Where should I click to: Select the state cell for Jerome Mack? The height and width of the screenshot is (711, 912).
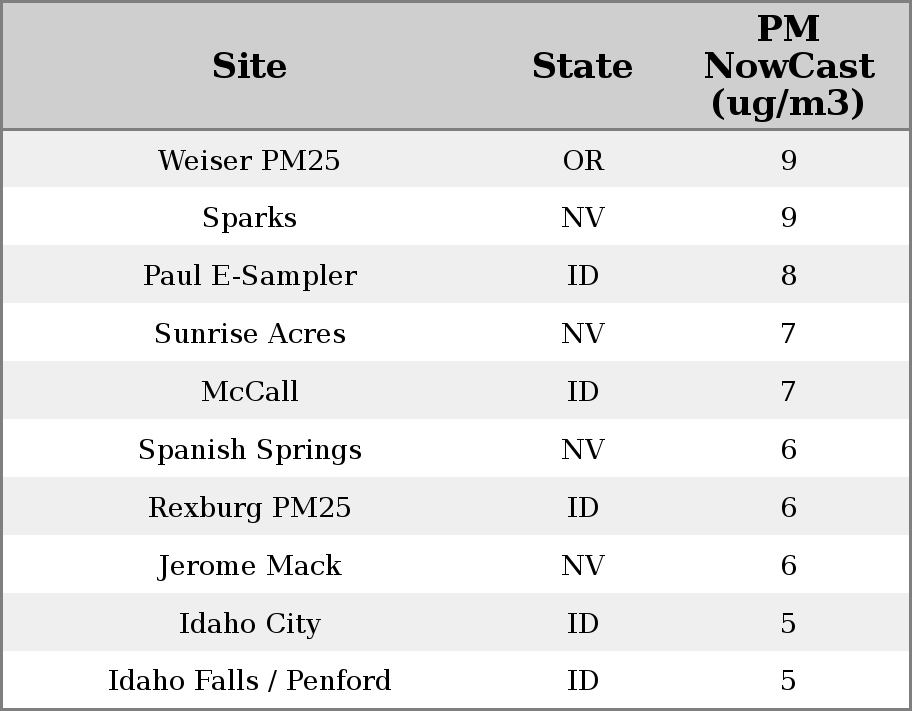point(583,566)
